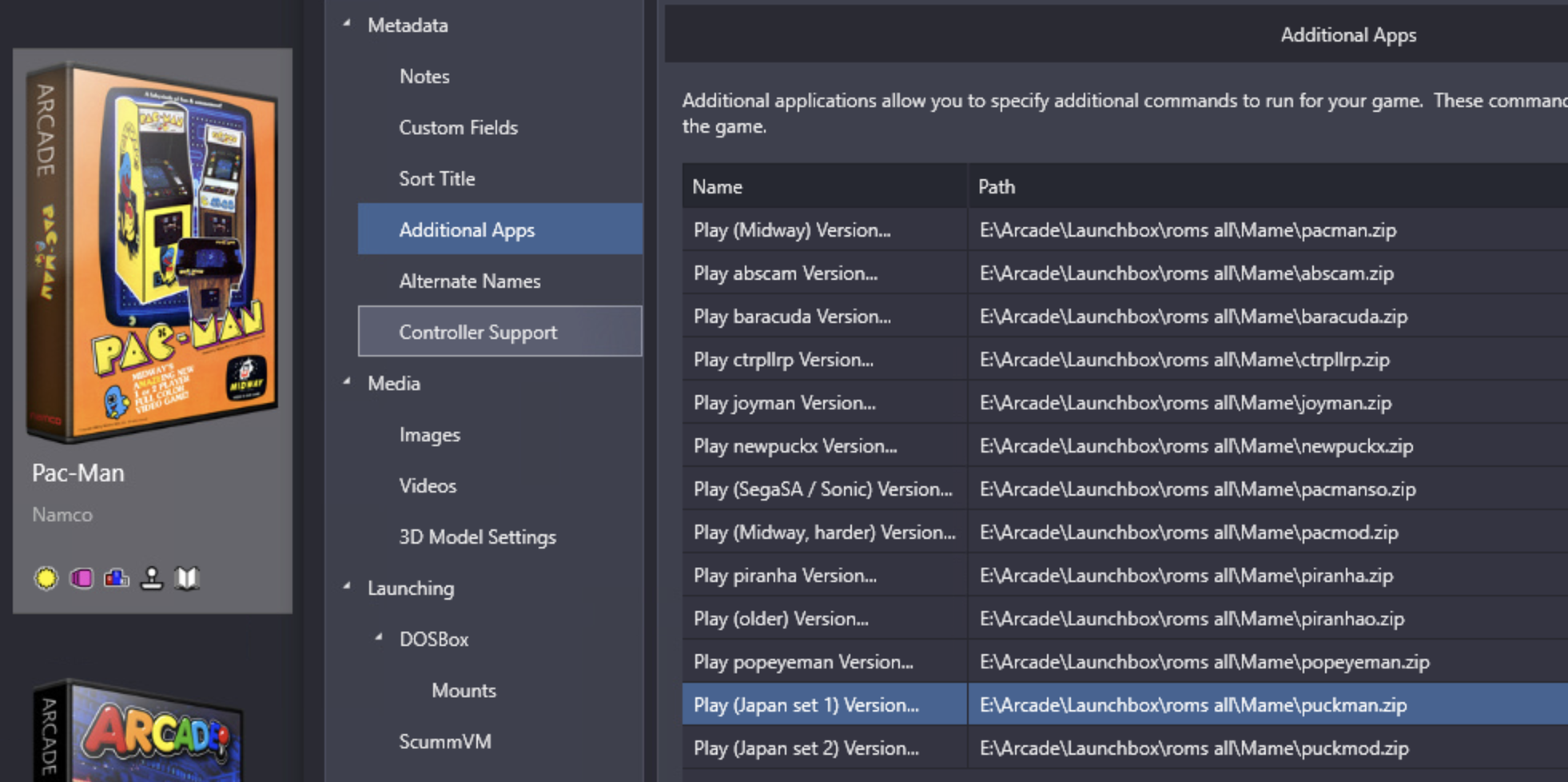The image size is (1568, 782).
Task: Click the pink box badge under Pac-Man
Action: coord(82,577)
